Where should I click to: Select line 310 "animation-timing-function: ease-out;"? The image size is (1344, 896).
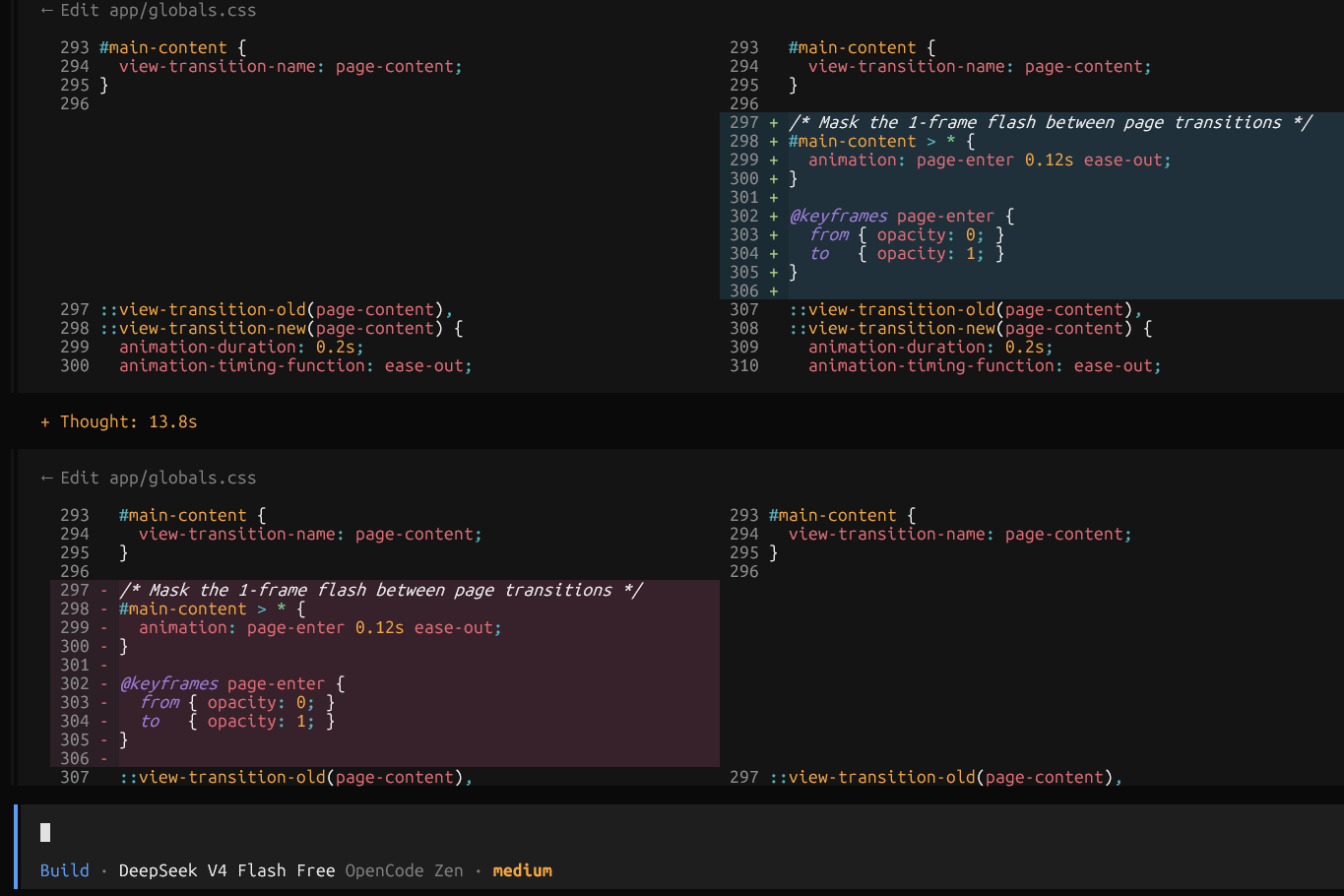pos(986,365)
